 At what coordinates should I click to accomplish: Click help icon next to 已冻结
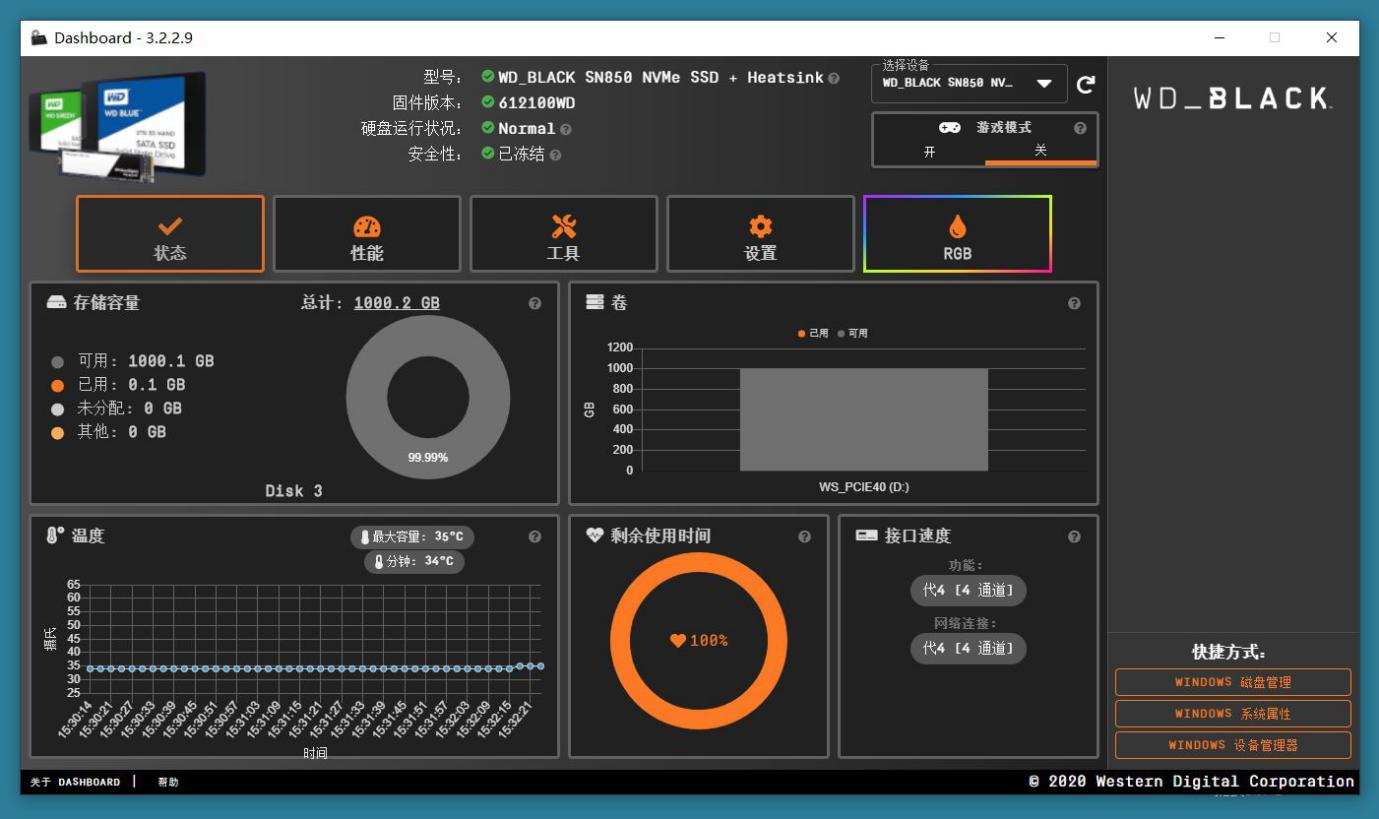click(555, 155)
